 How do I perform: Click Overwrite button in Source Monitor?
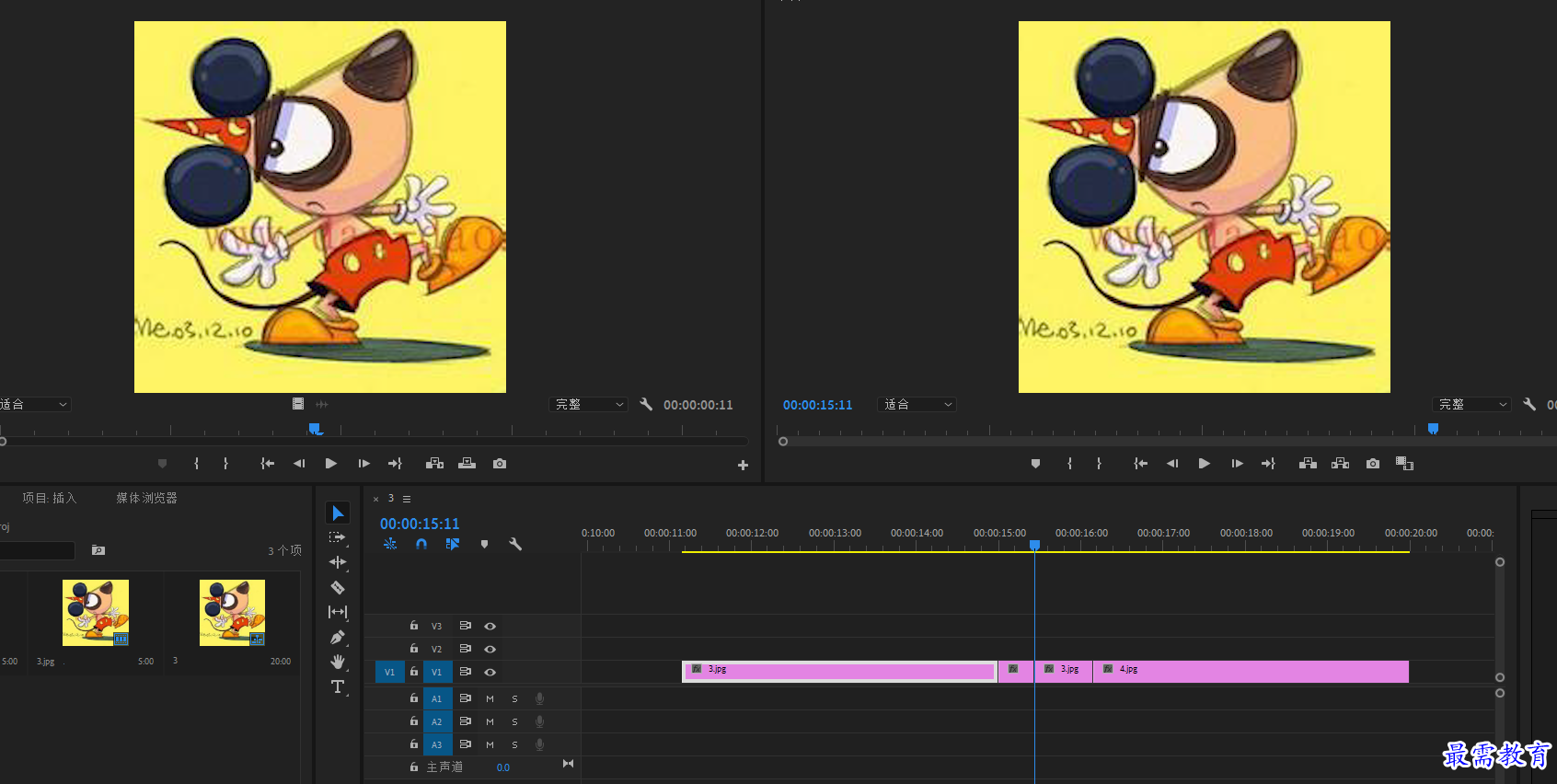467,464
